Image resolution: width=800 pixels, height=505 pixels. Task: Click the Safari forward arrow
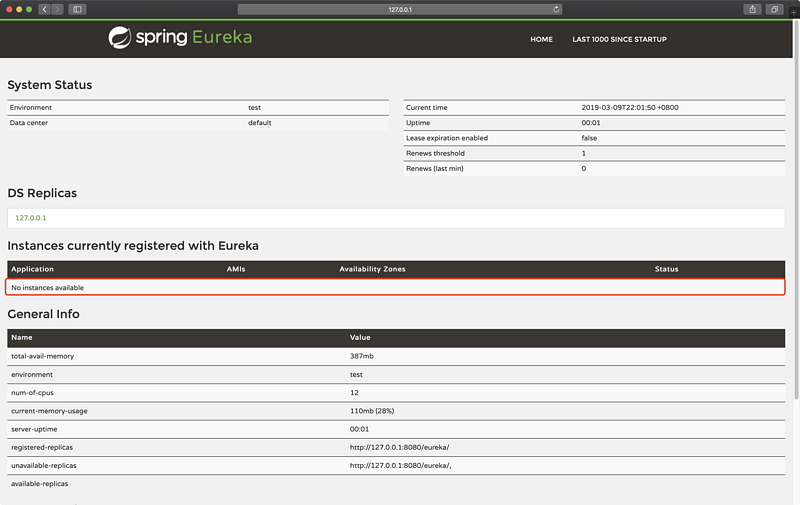[57, 9]
